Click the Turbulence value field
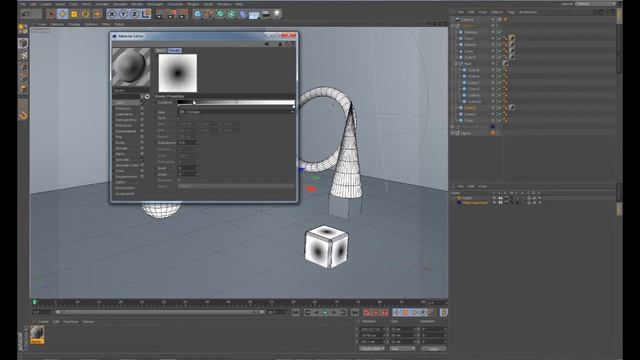The width and height of the screenshot is (640, 360). [x=188, y=143]
